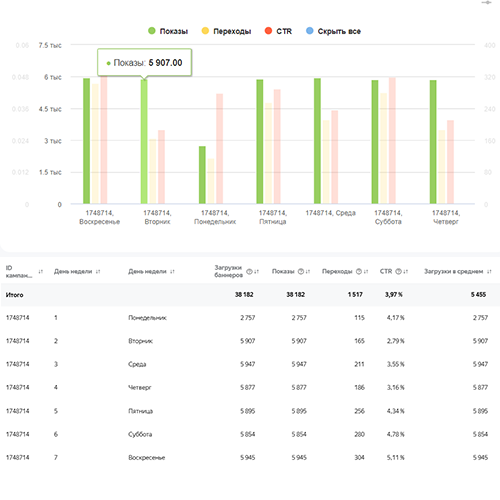The width and height of the screenshot is (500, 500).
Task: Click the Понедельник cell in the table
Action: pos(147,318)
